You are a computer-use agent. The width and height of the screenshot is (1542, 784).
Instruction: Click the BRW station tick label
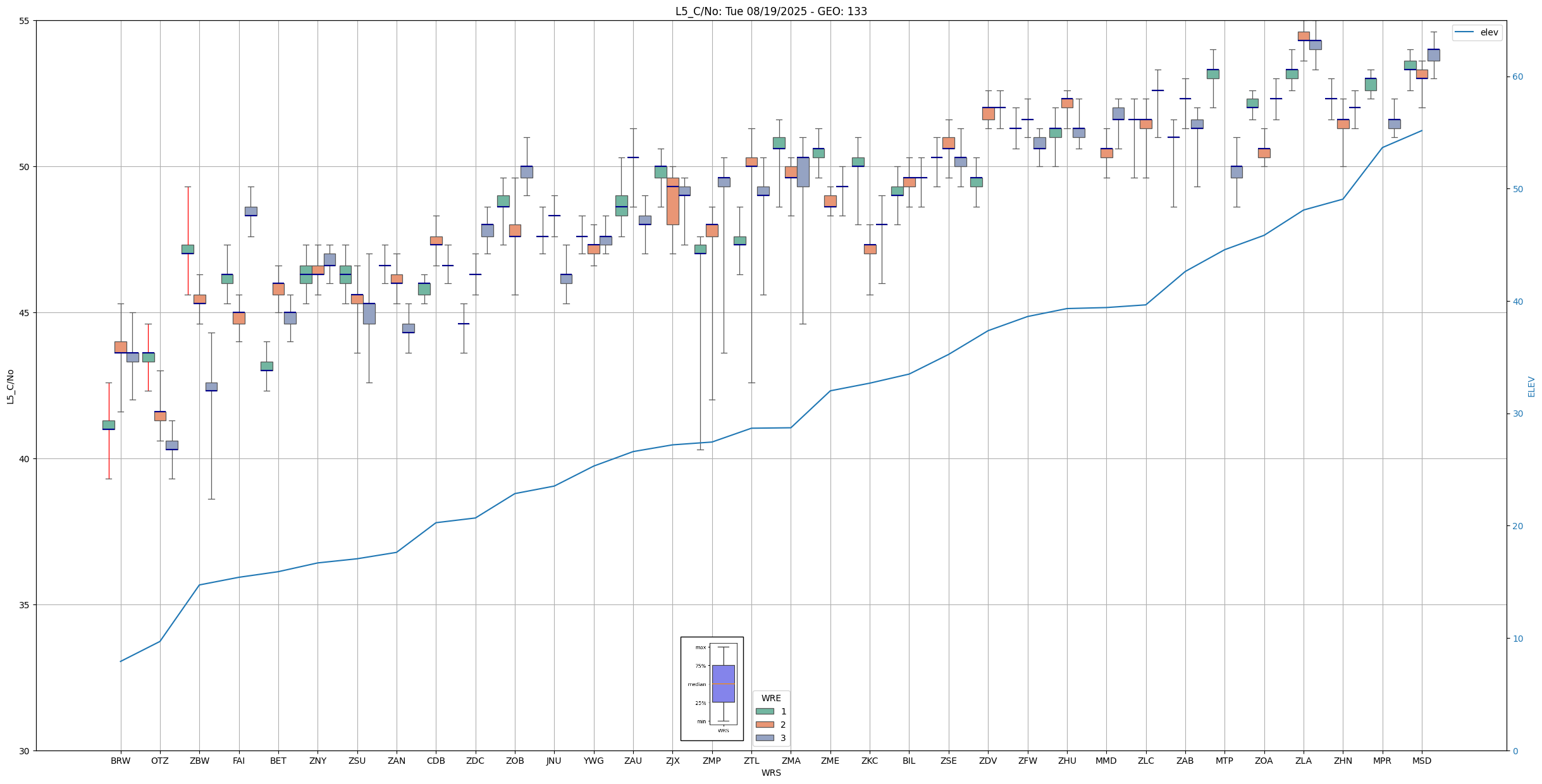[120, 761]
